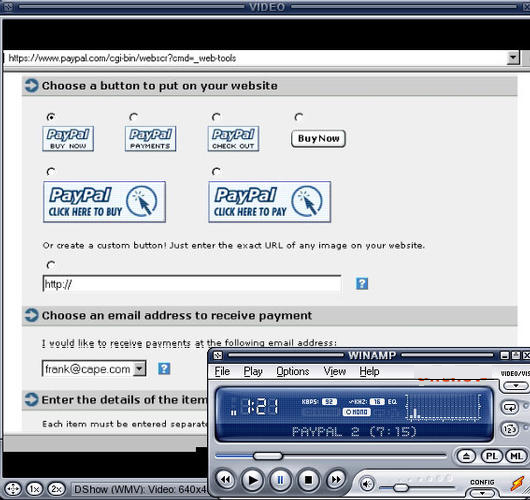Click the Winamp volume slider handle
Image resolution: width=530 pixels, height=500 pixels.
[x=401, y=487]
